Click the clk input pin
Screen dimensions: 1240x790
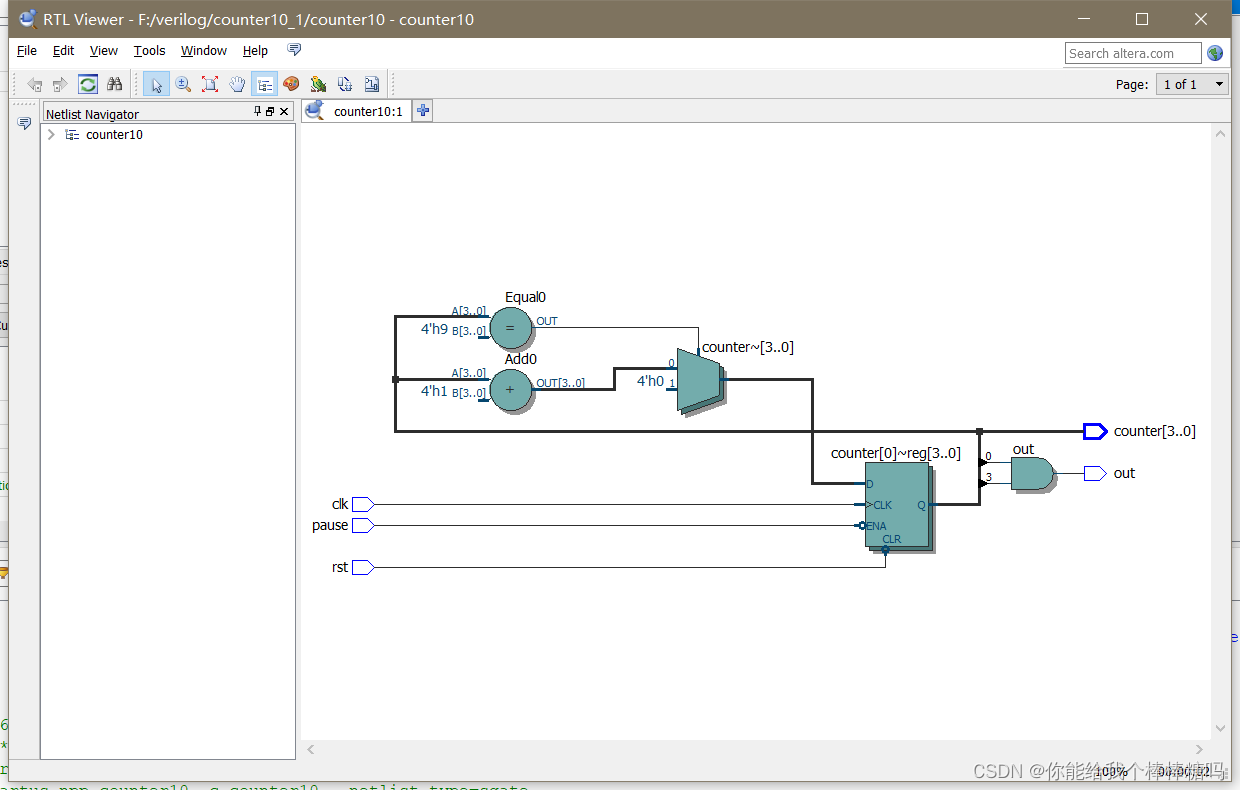tap(363, 504)
